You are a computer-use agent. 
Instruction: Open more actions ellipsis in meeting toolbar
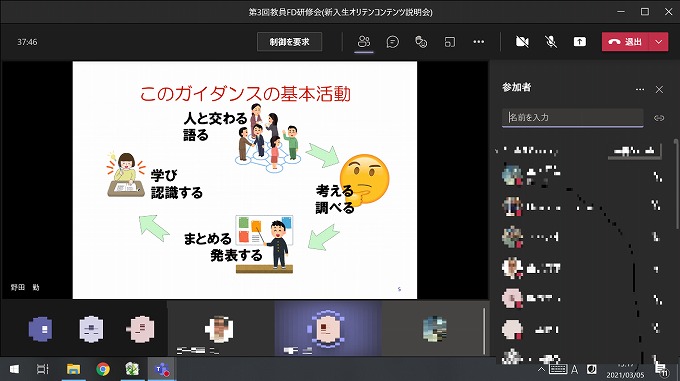[479, 42]
